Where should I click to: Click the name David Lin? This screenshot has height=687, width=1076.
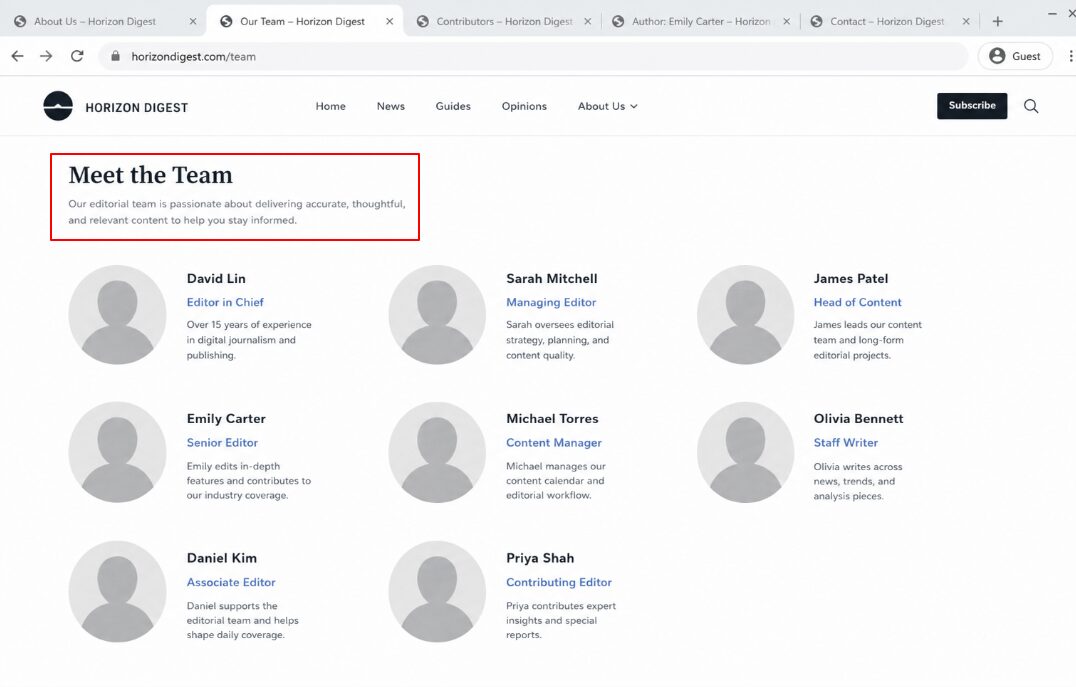click(x=216, y=279)
